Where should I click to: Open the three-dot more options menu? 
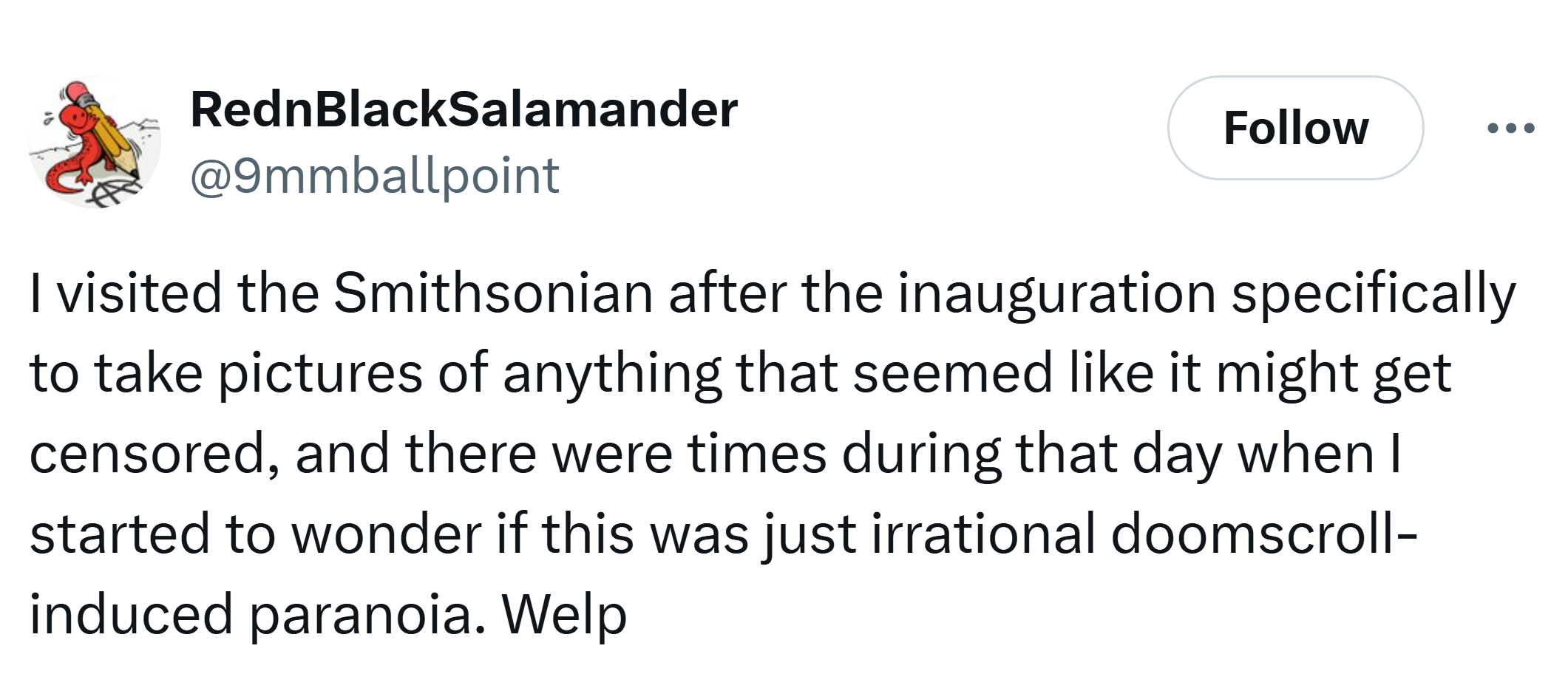[1511, 129]
